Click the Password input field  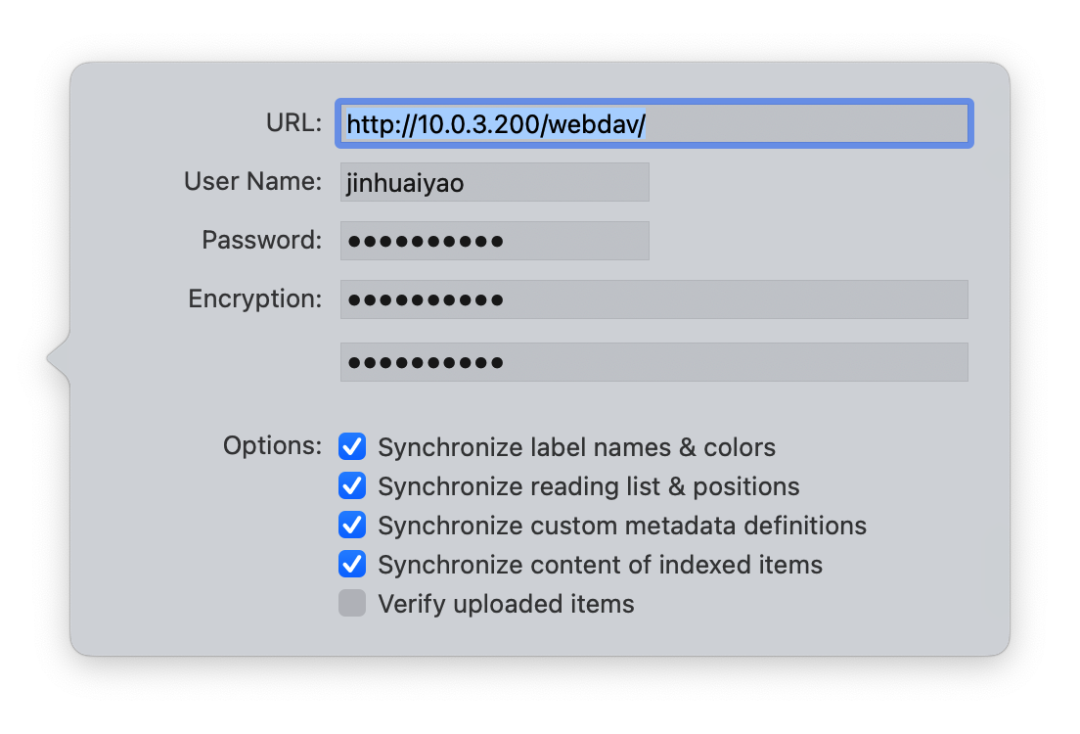(494, 240)
